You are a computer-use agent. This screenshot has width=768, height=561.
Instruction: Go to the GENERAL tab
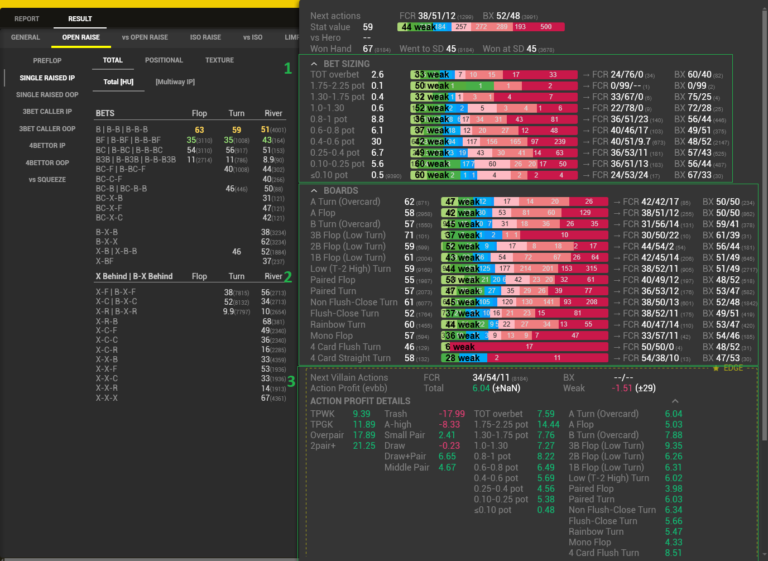[x=25, y=37]
